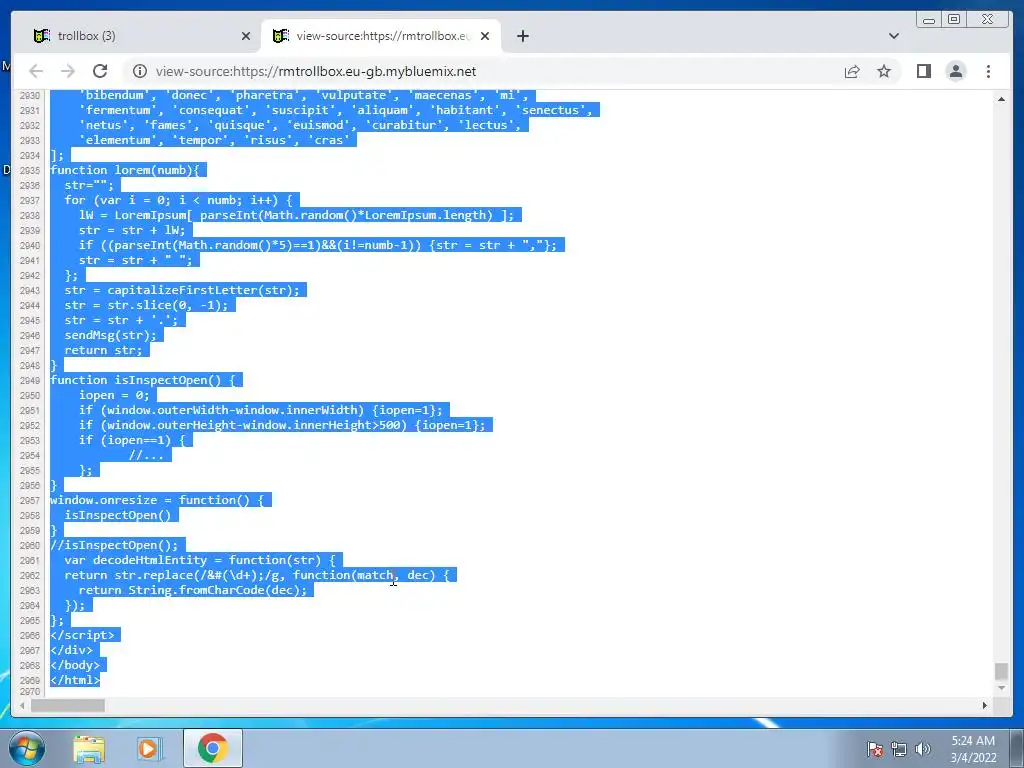Go back with the browser back arrow
This screenshot has width=1024, height=768.
[36, 71]
